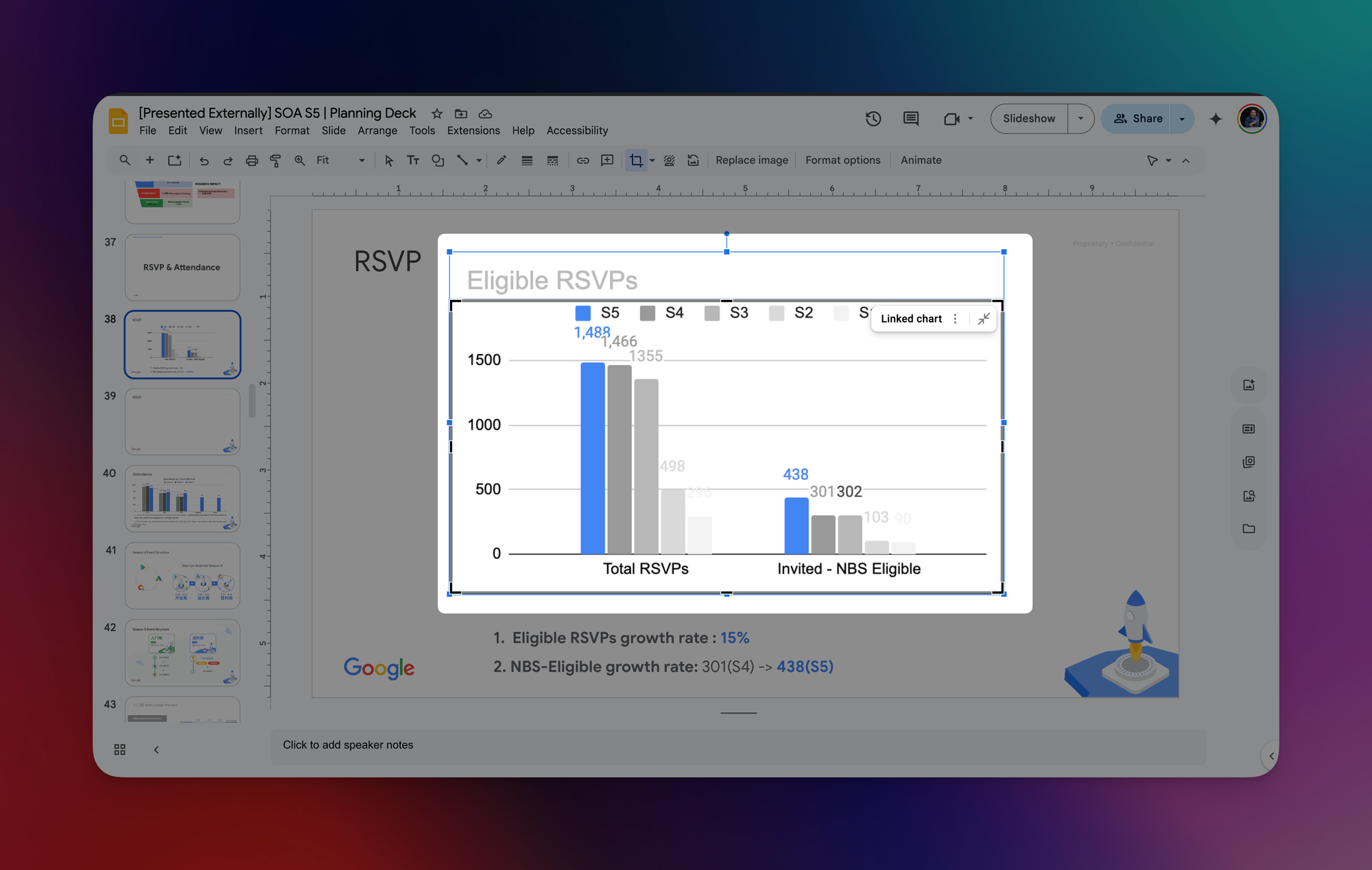
Task: Switch to grid view of slides
Action: [x=120, y=749]
